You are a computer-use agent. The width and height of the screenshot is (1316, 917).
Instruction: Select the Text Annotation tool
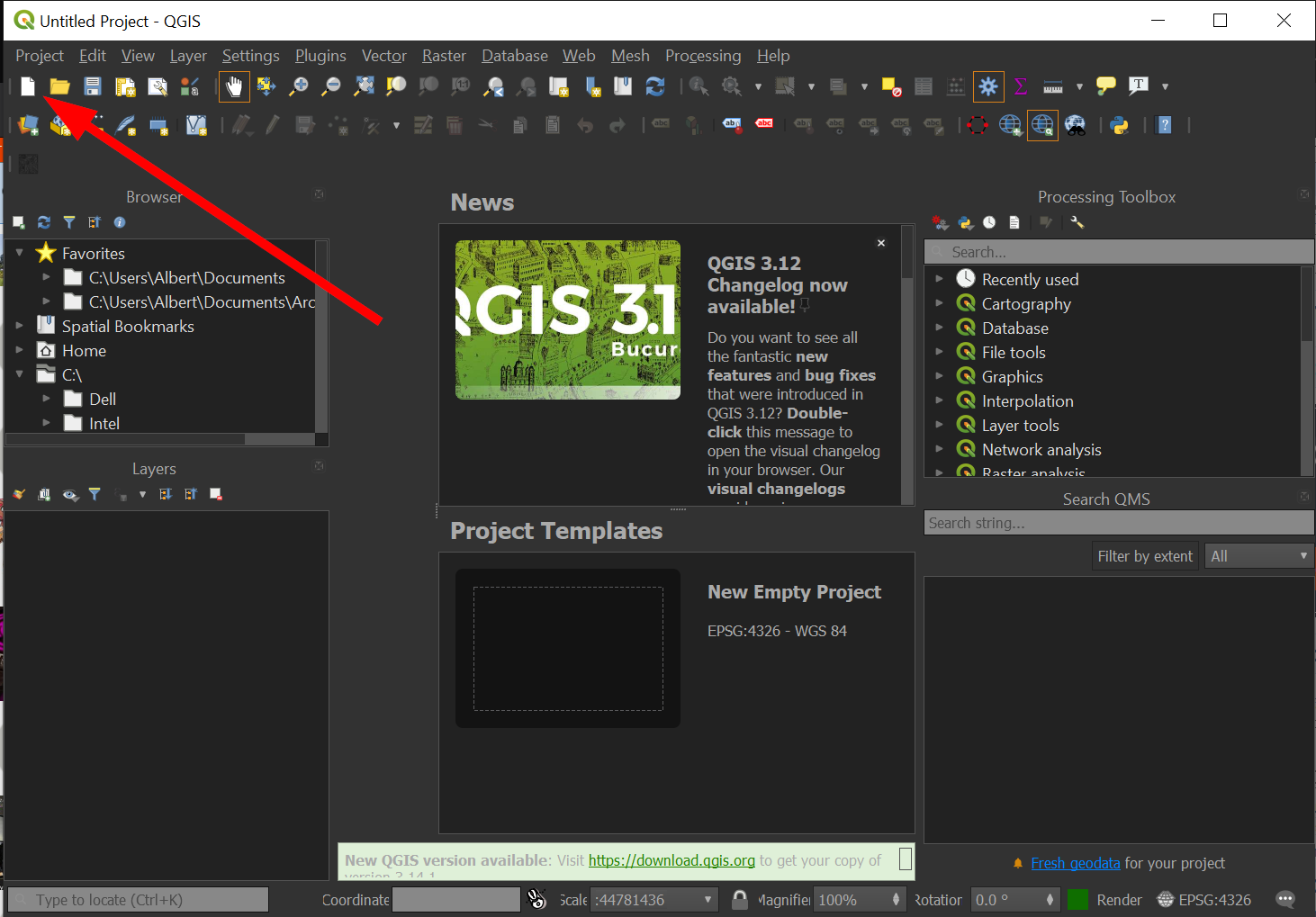pos(1139,86)
